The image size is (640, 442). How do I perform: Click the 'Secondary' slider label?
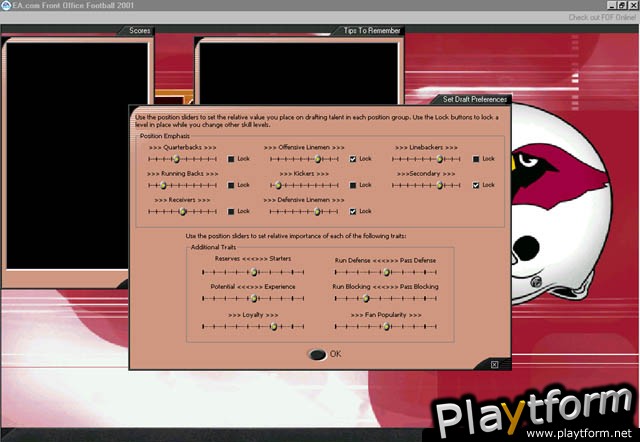pyautogui.click(x=424, y=174)
